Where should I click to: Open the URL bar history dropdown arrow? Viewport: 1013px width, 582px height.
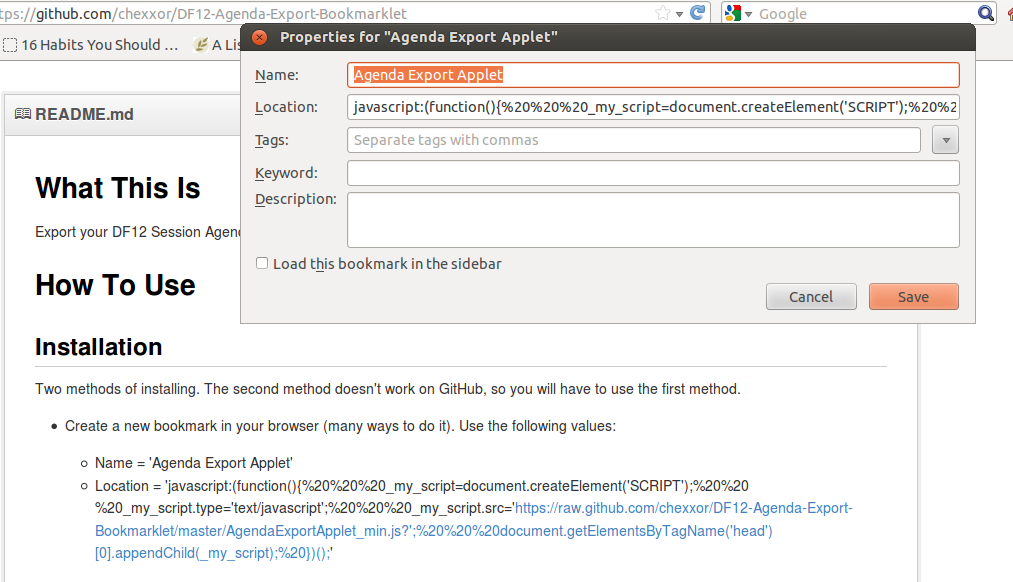(680, 14)
